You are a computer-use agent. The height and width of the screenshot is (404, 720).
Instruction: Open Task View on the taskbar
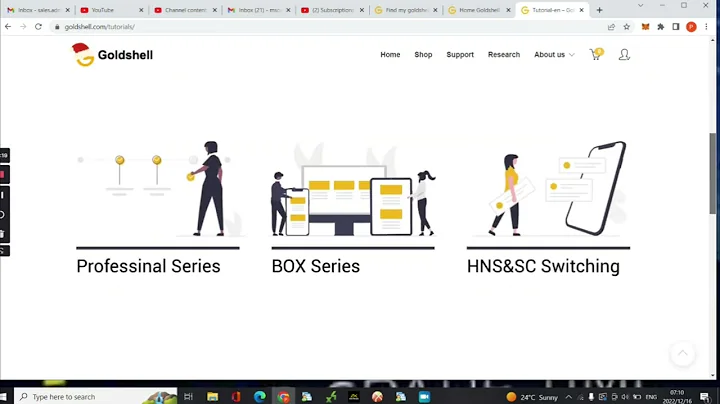[188, 397]
